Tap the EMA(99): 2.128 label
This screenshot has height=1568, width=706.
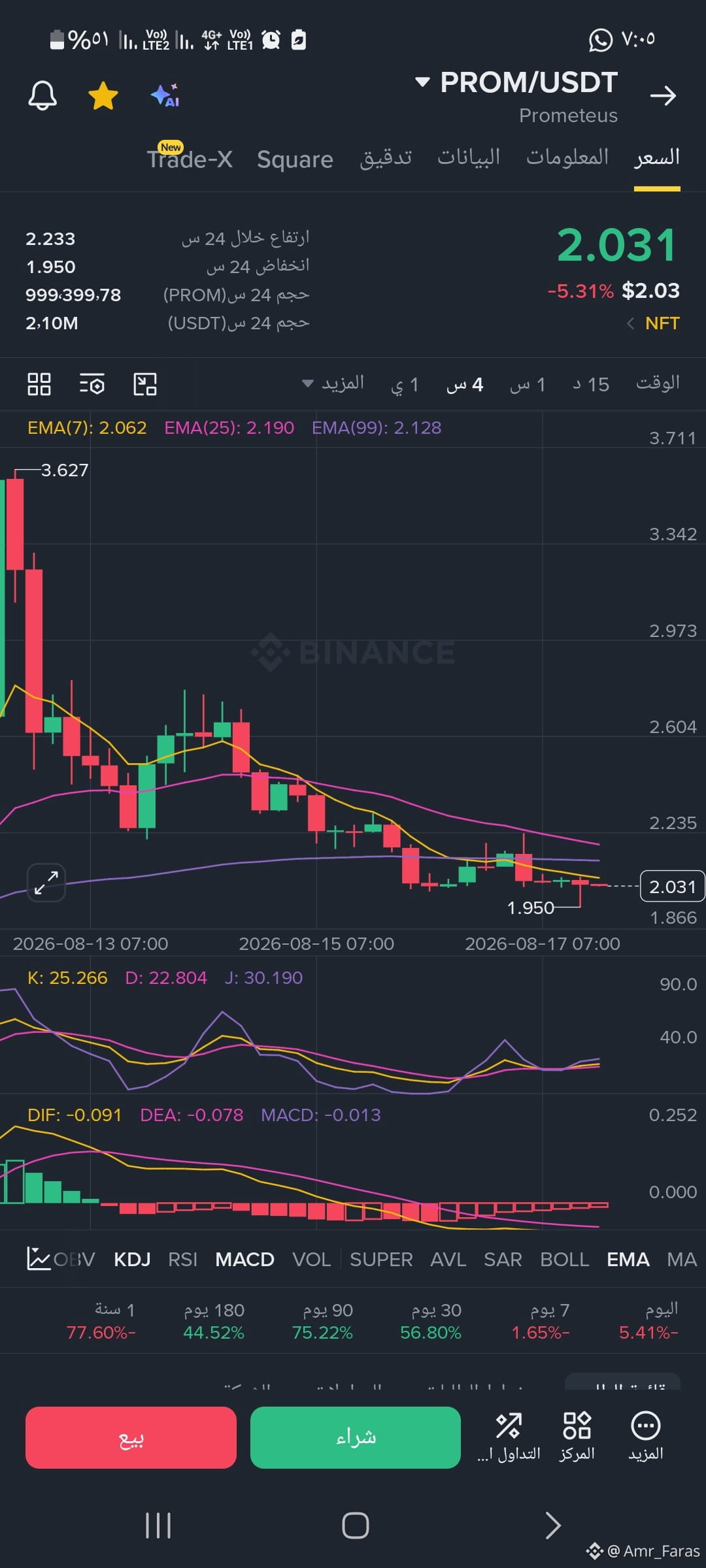377,428
